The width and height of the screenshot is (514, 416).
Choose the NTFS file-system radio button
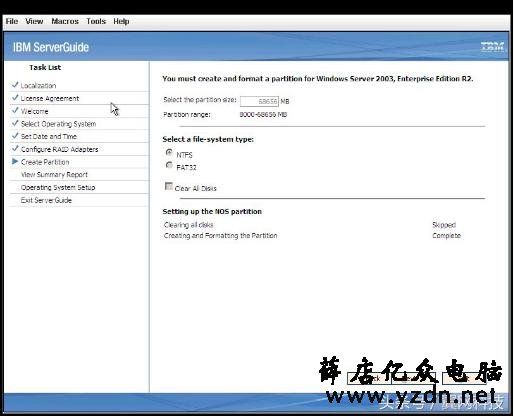coord(169,152)
